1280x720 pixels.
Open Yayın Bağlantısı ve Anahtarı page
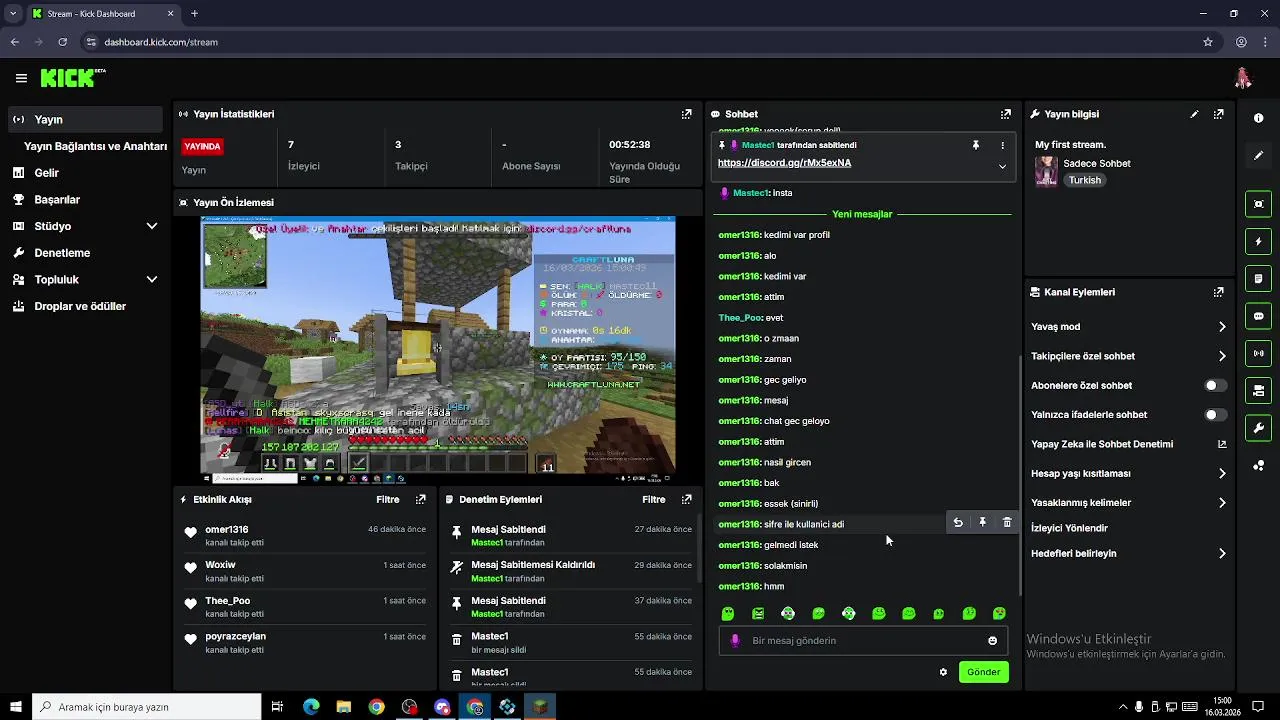[x=95, y=146]
